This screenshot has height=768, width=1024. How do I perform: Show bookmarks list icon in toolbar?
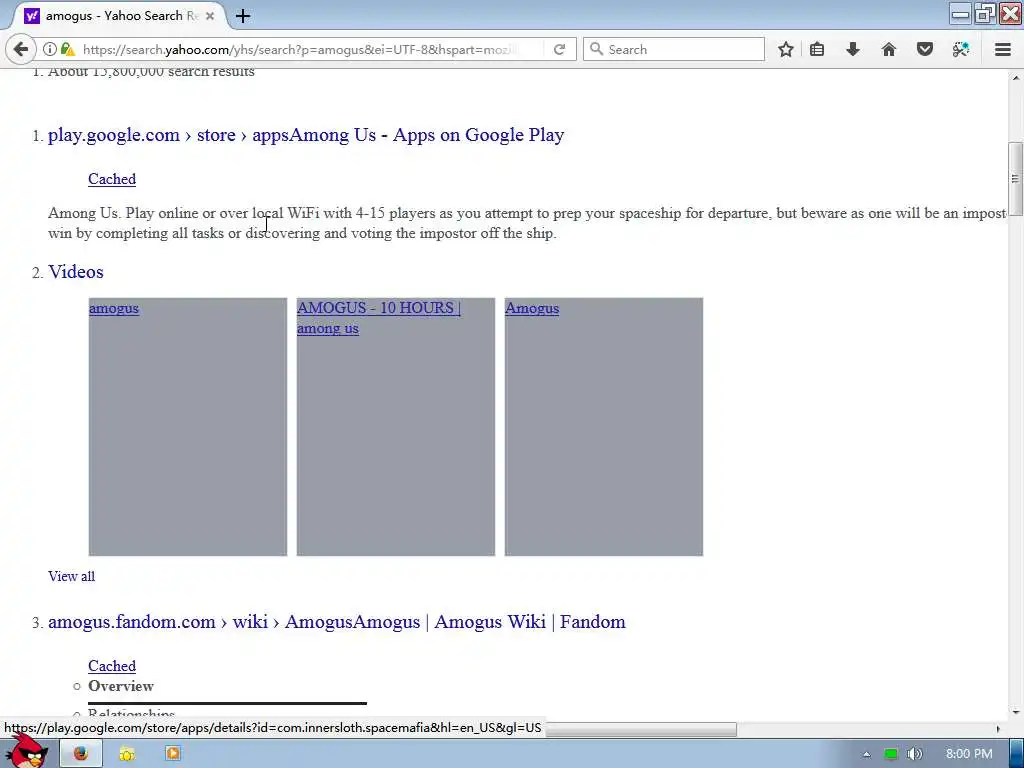pyautogui.click(x=817, y=49)
